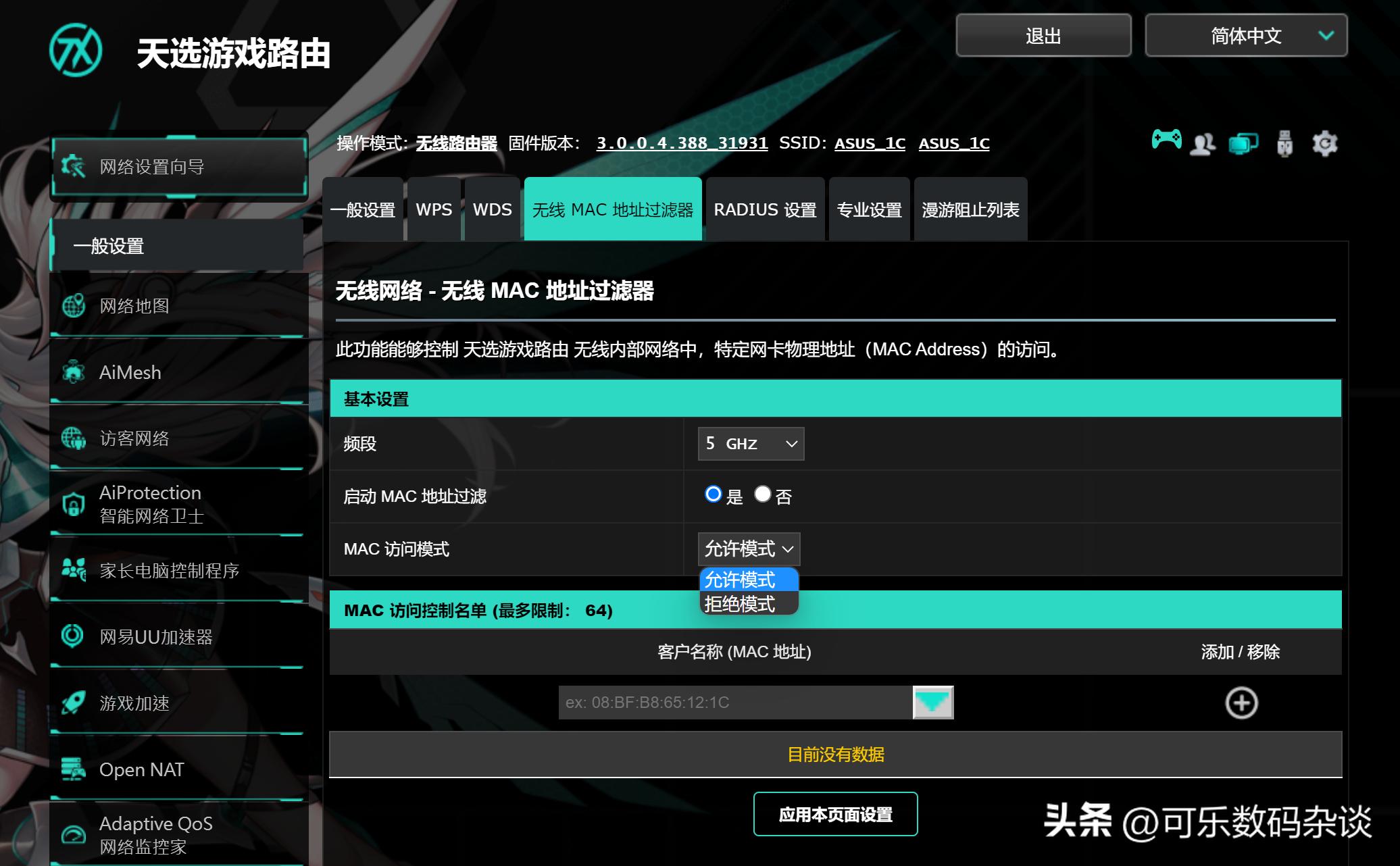Image resolution: width=1400 pixels, height=866 pixels.
Task: Select the 游戏加速 rocket icon
Action: click(73, 703)
